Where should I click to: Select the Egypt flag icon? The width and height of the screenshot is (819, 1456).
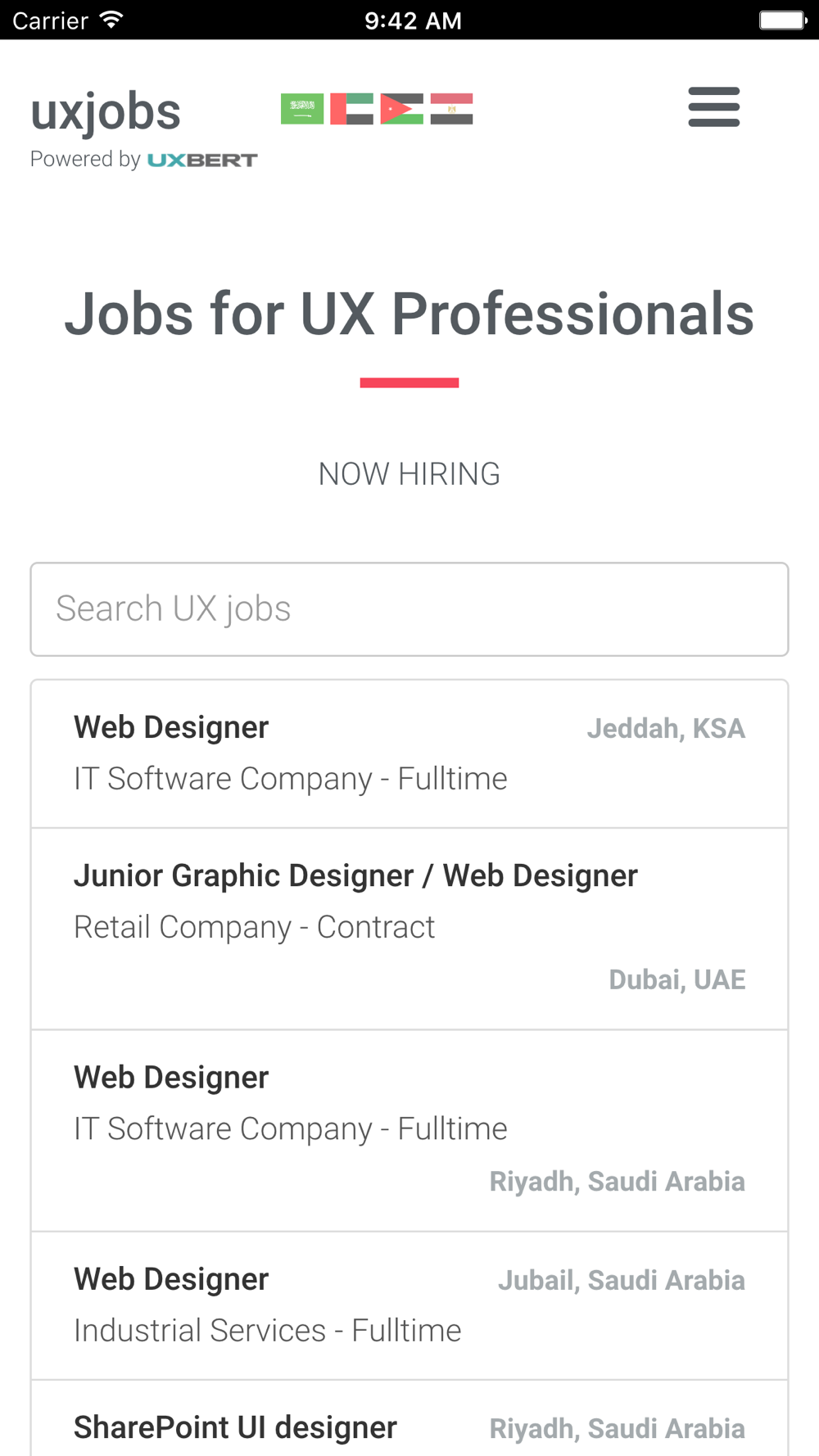click(452, 109)
